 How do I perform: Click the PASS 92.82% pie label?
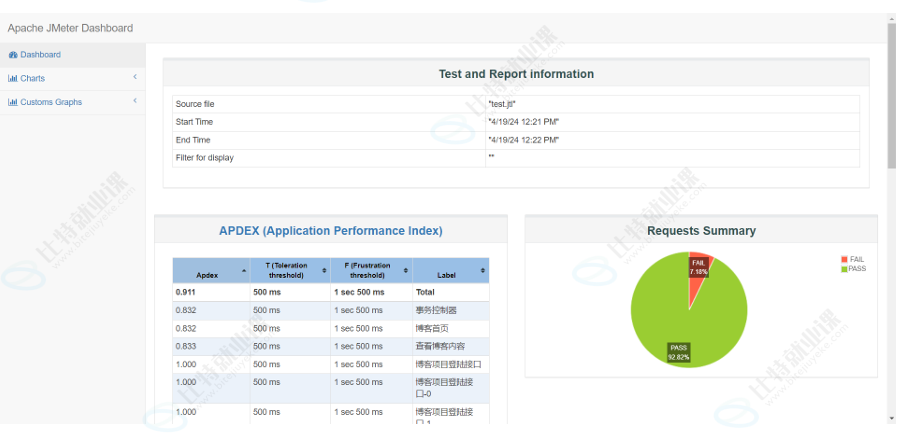[678, 352]
